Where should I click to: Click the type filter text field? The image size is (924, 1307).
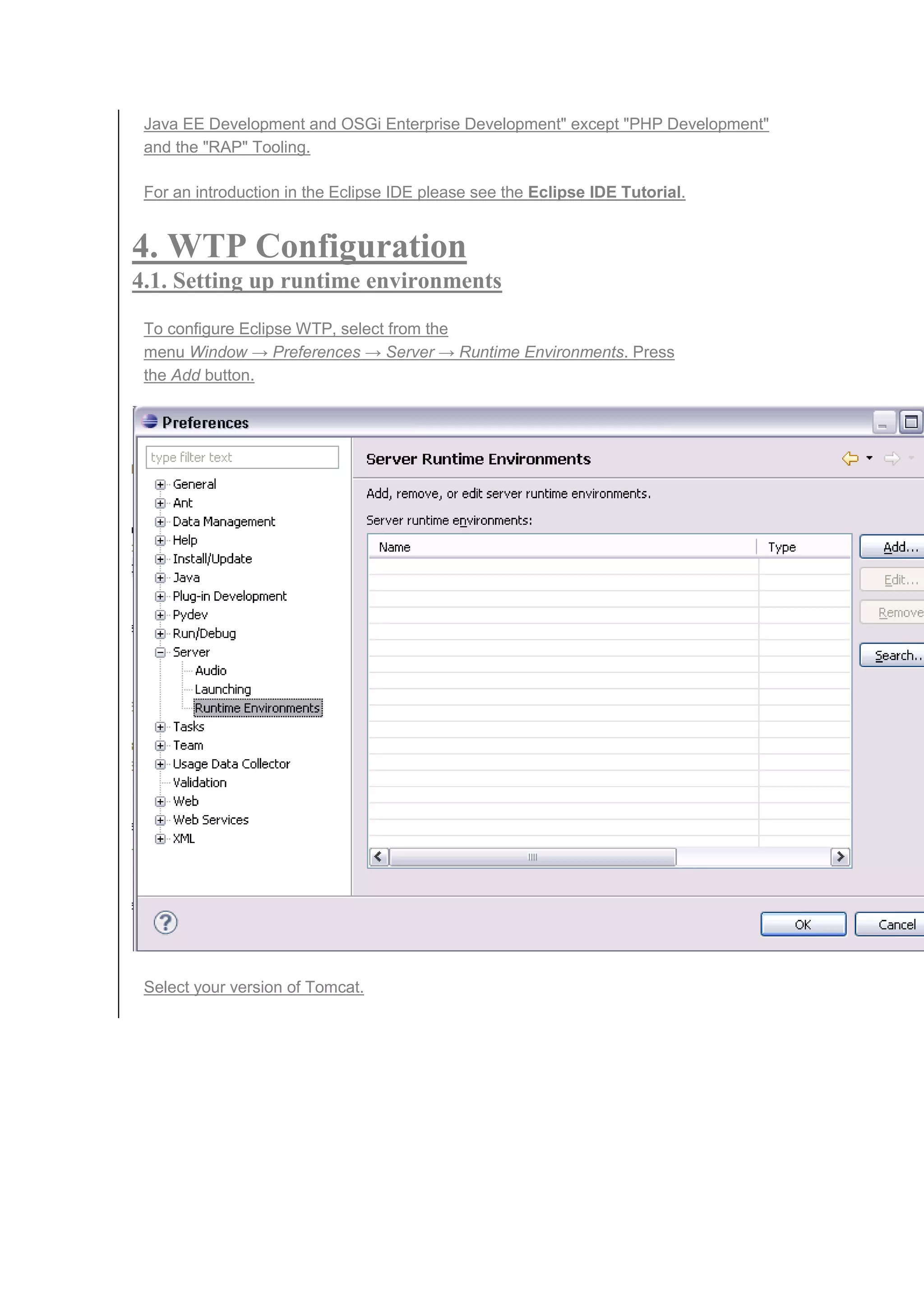(242, 457)
